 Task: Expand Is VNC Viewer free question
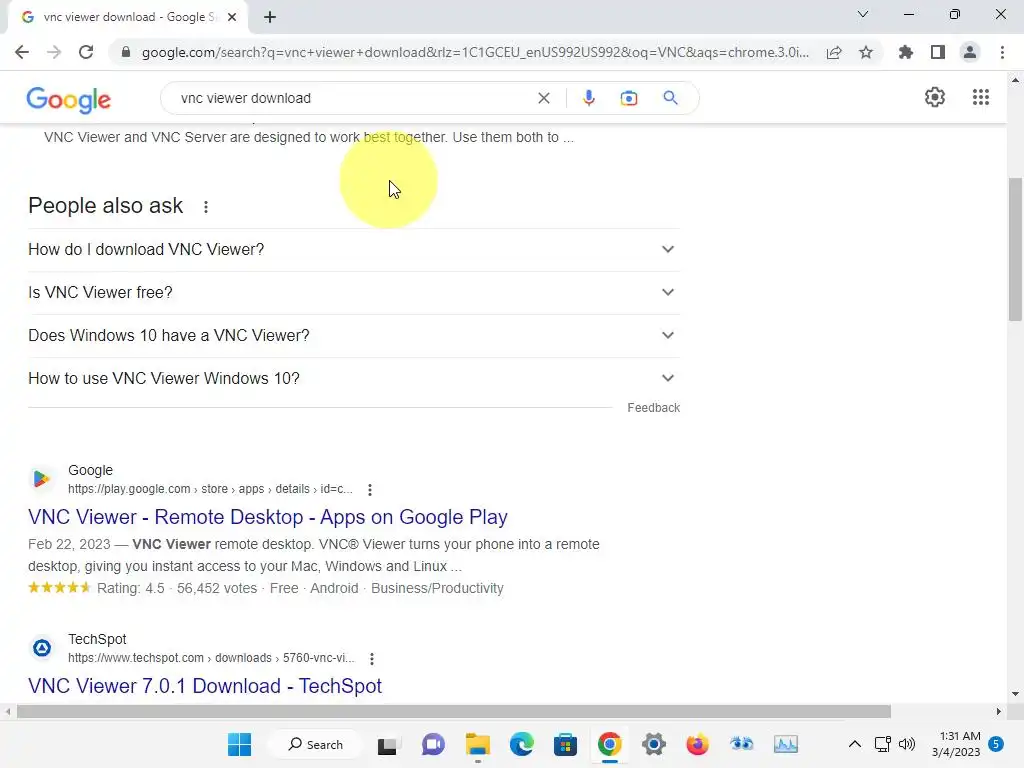tap(354, 293)
